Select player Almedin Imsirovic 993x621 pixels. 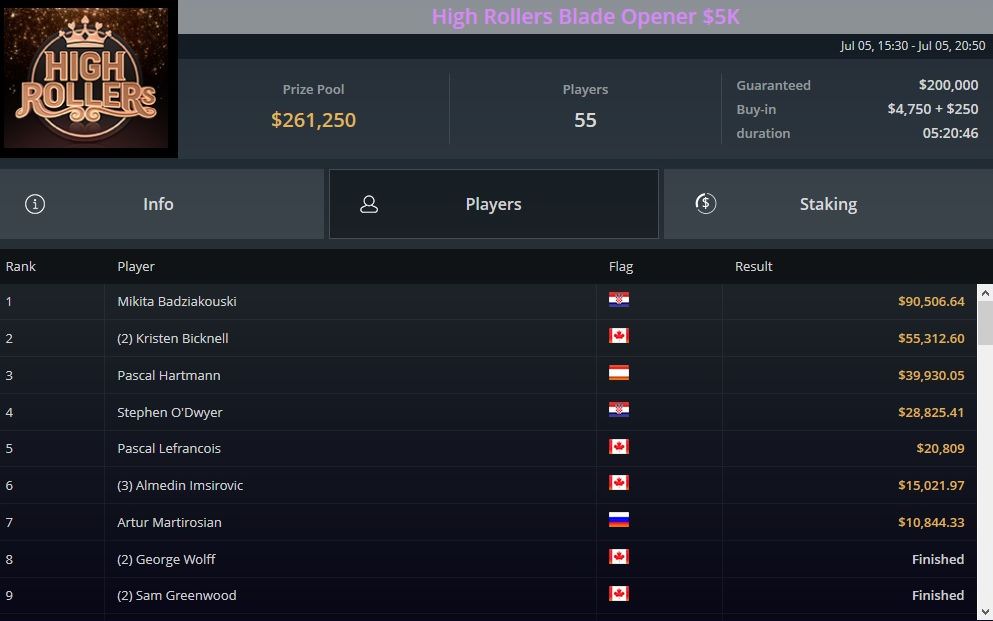(180, 485)
